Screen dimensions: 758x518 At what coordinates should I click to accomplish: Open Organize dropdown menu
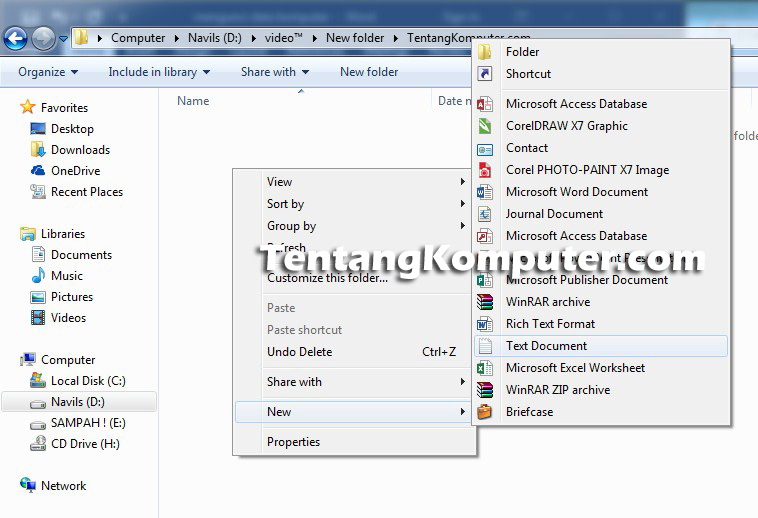48,72
